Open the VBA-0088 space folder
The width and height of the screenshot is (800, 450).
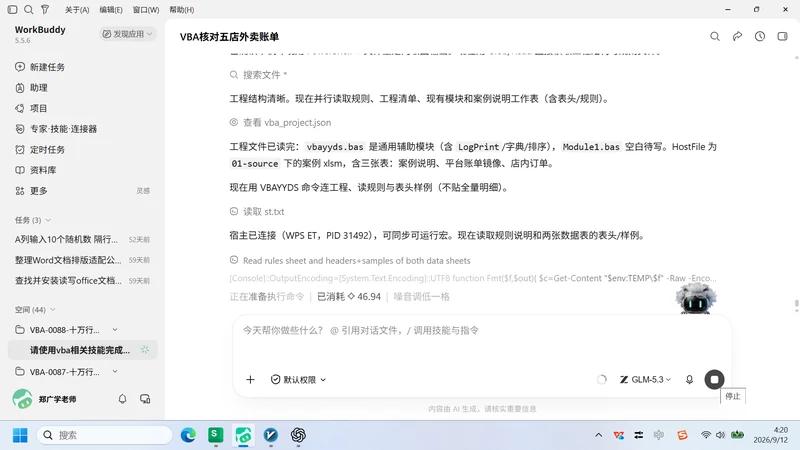64,330
